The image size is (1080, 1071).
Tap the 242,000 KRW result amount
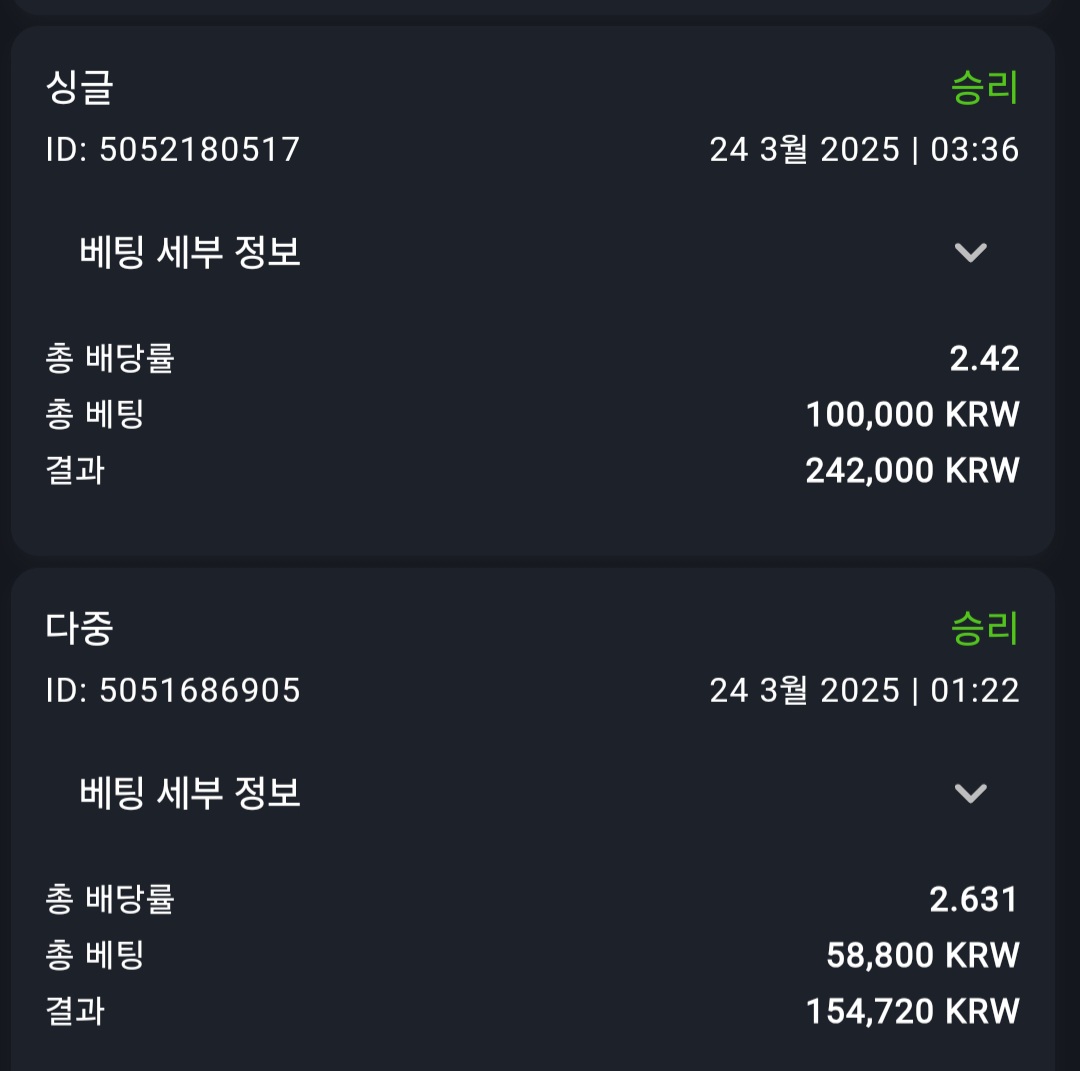(912, 470)
